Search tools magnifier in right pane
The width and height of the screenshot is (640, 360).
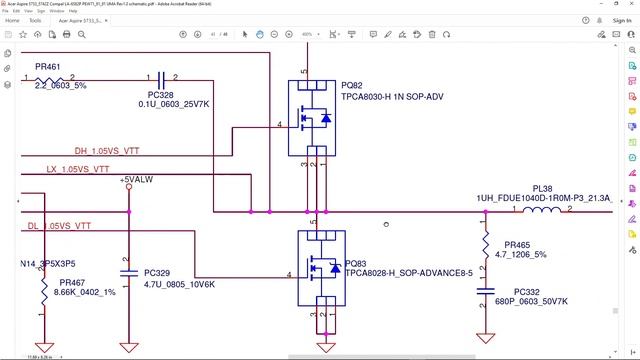[x=632, y=50]
